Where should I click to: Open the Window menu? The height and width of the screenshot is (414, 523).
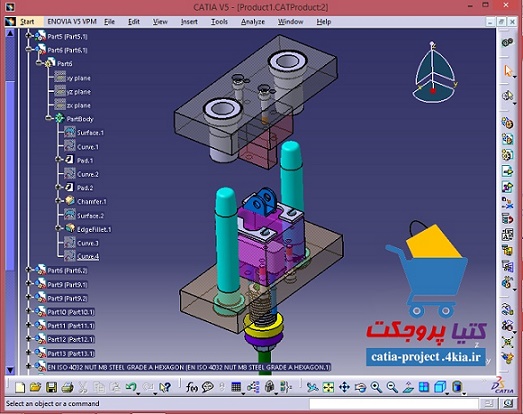[291, 22]
